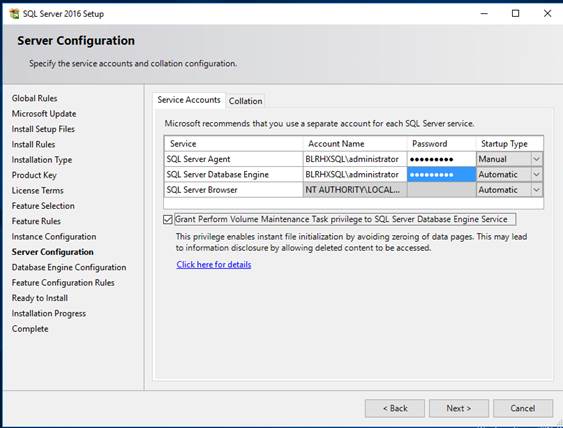Viewport: 563px width, 428px height.
Task: Open Startup Type dropdown for SQL Server Browser
Action: click(536, 190)
